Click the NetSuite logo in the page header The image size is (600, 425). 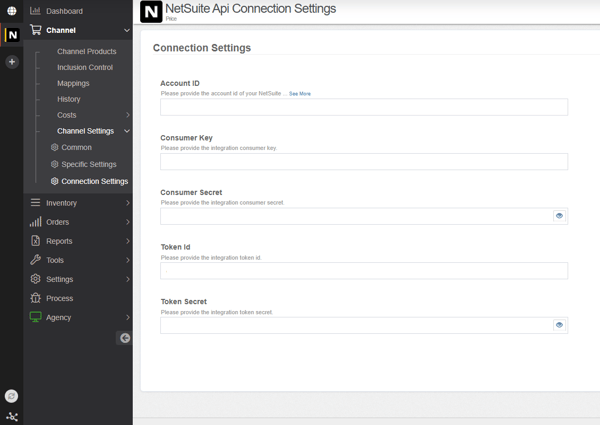[x=151, y=12]
